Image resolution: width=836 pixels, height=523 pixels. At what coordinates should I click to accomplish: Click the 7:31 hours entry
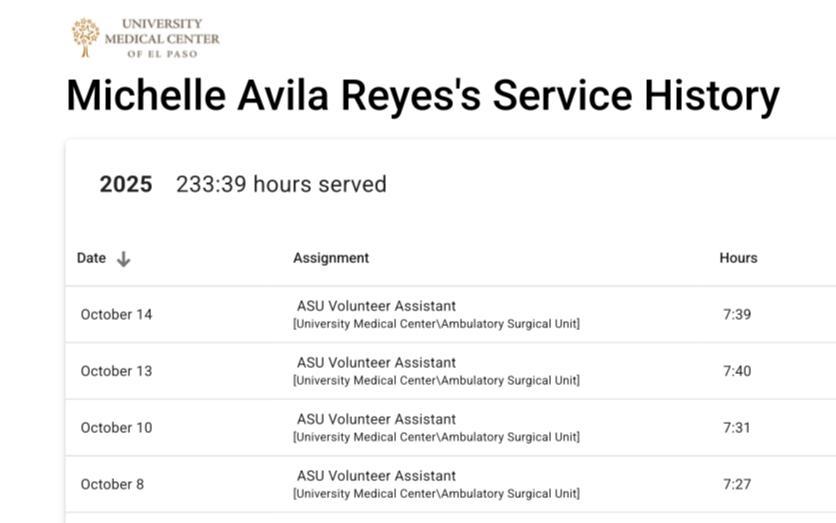click(737, 428)
